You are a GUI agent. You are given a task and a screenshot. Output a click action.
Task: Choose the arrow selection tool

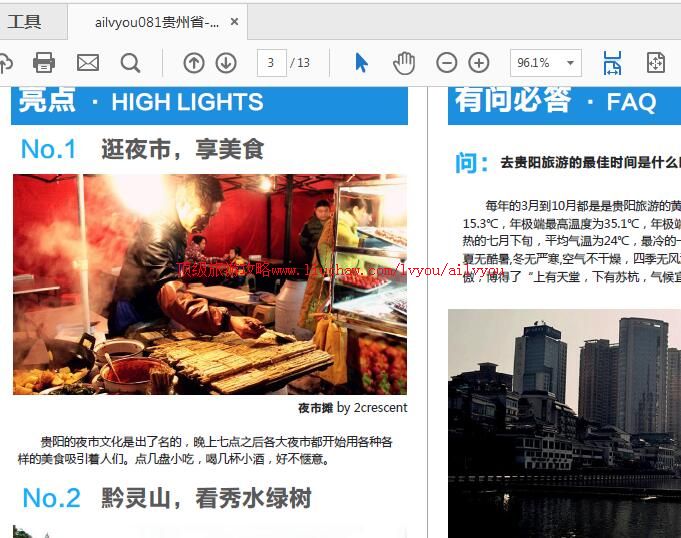[361, 63]
